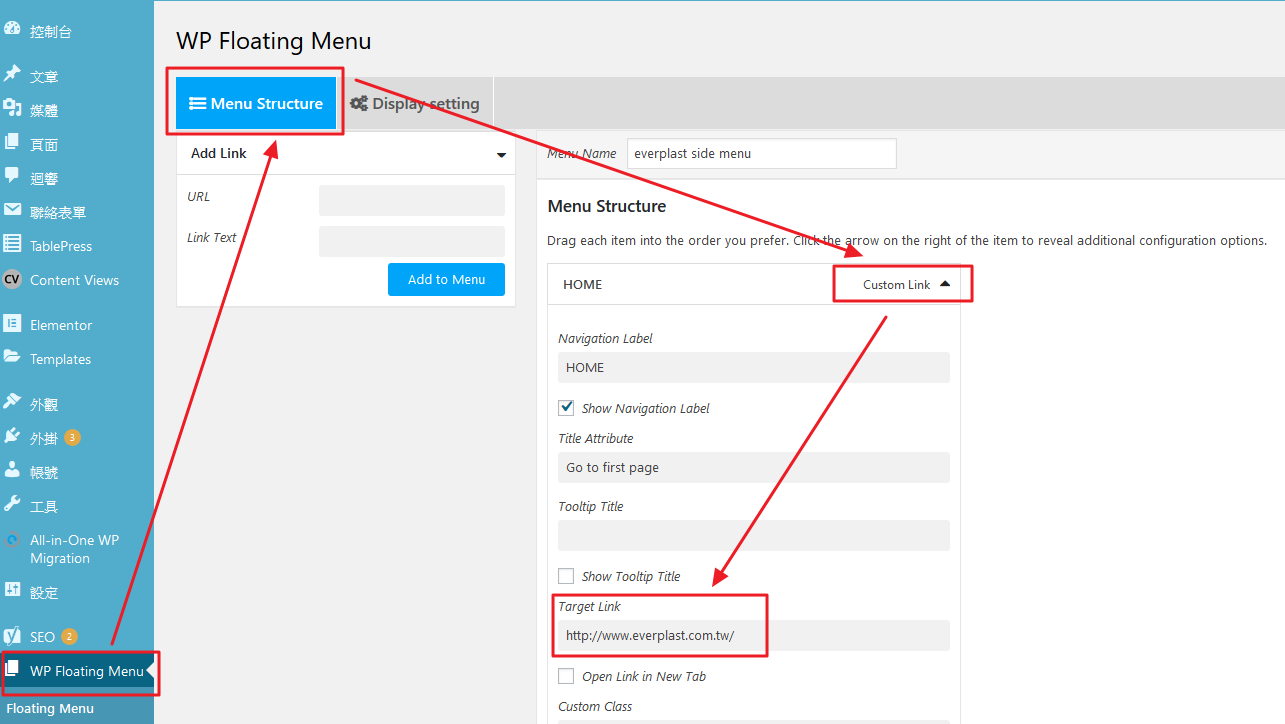Image resolution: width=1285 pixels, height=724 pixels.
Task: Click the table icon beside TablePress
Action: 12,244
